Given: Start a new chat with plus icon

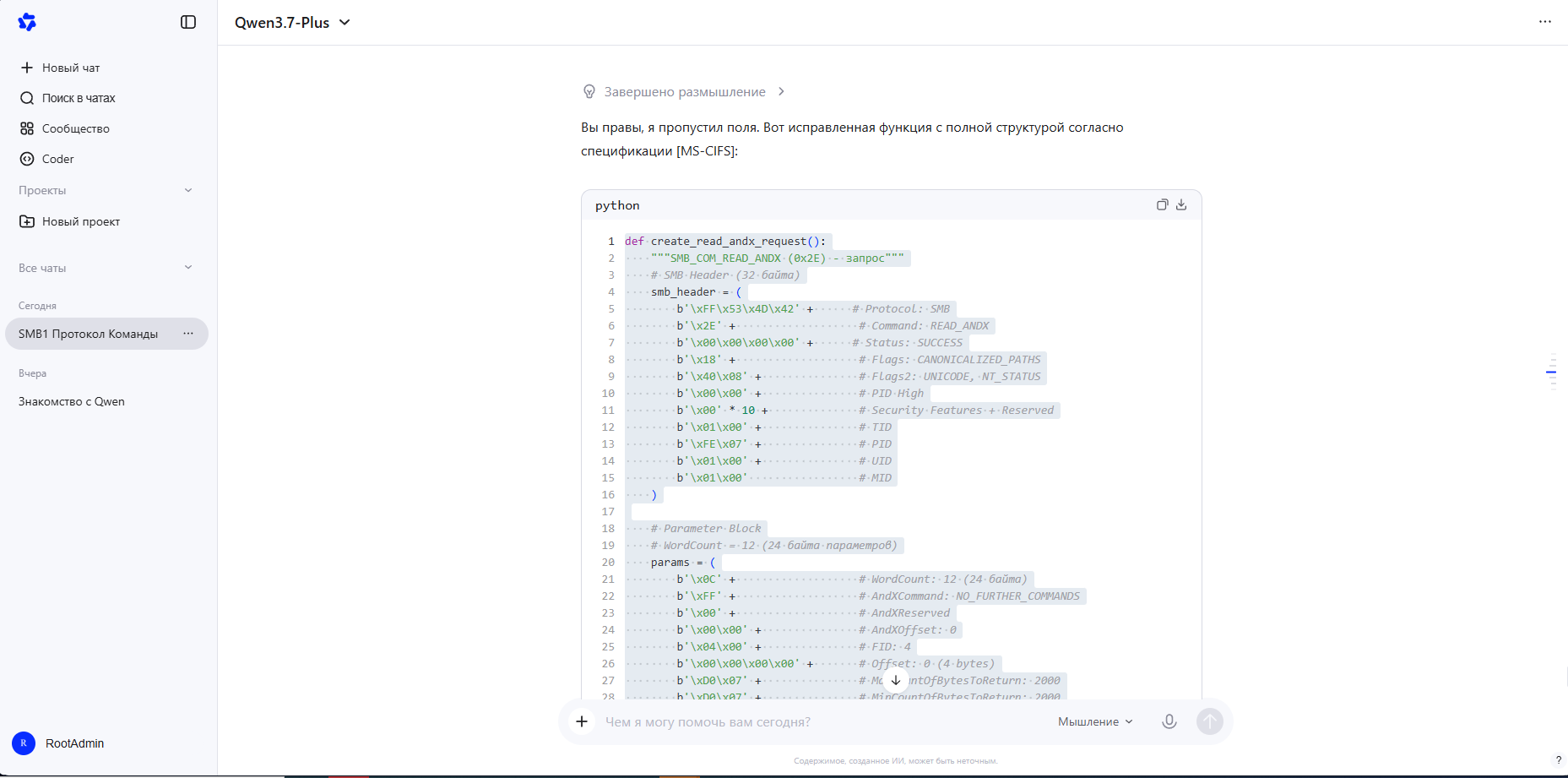Looking at the screenshot, I should 27,68.
